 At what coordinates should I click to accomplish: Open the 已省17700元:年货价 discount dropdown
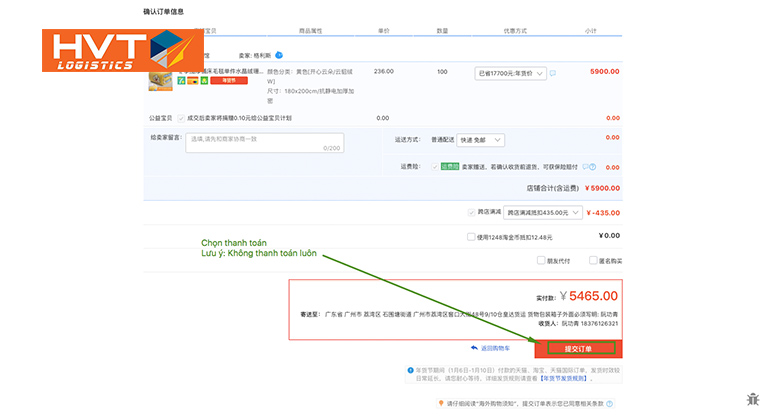(x=510, y=73)
